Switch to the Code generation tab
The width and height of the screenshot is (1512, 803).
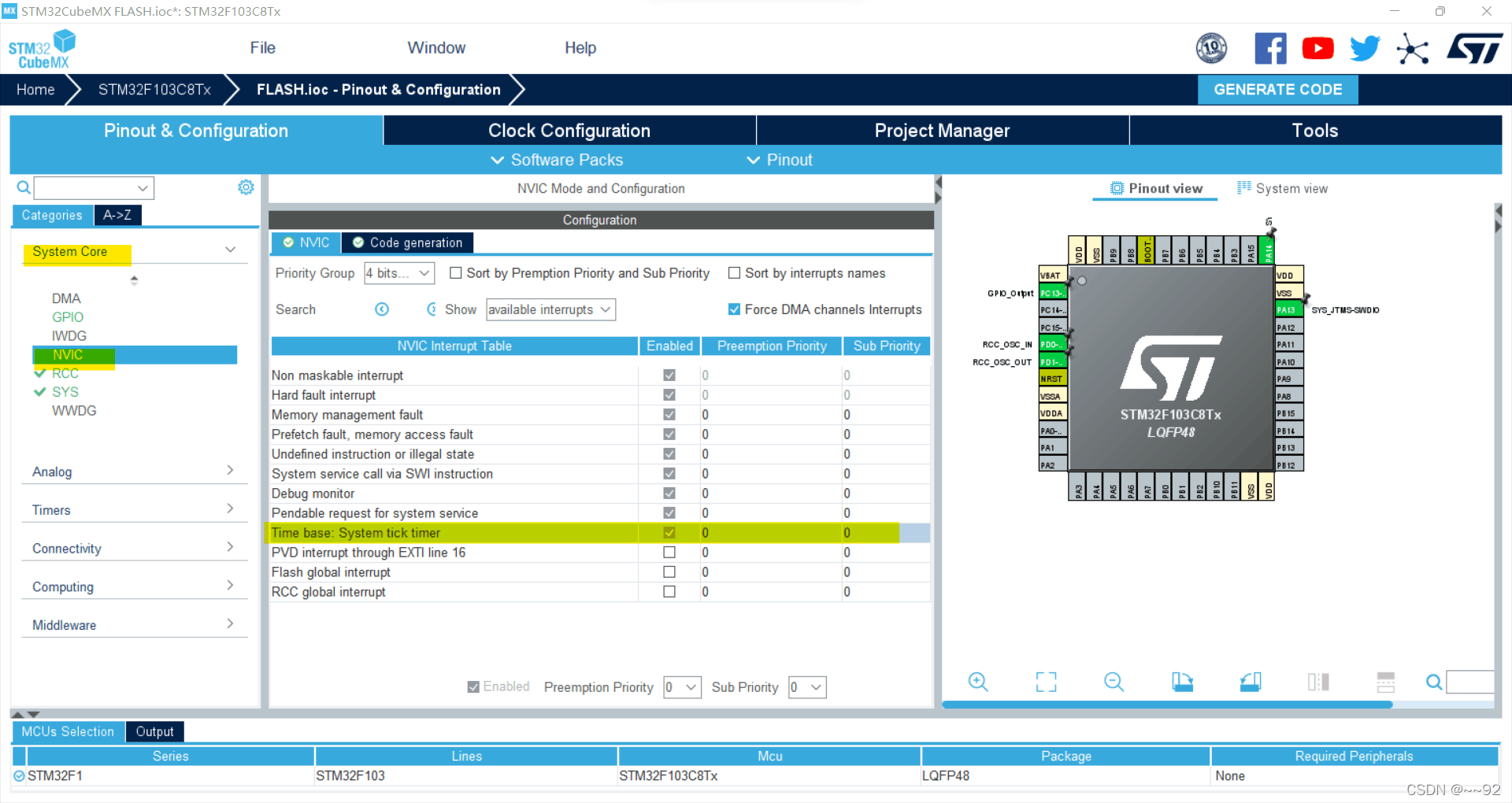click(x=408, y=242)
